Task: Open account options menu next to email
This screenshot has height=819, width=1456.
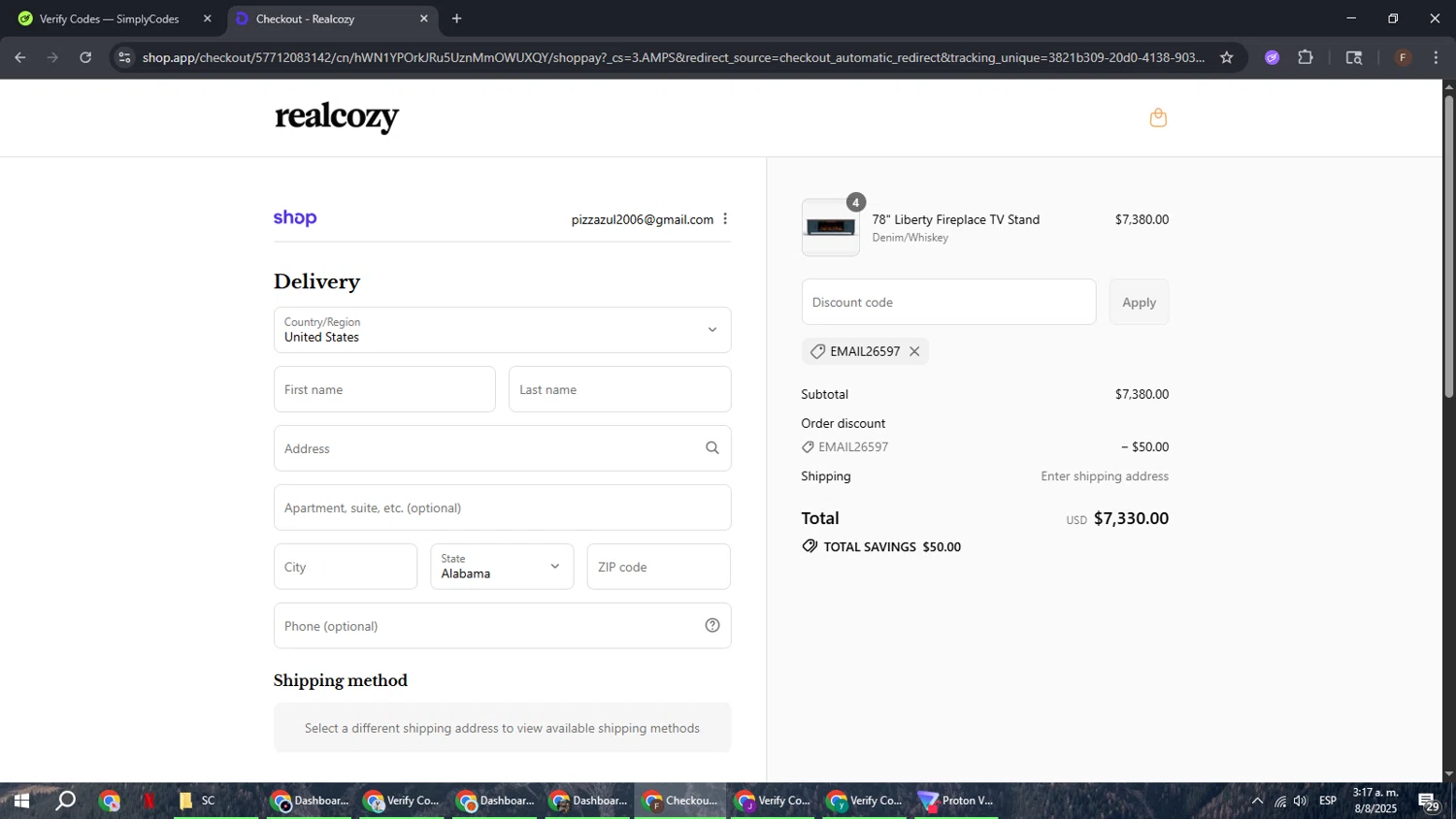Action: click(x=725, y=219)
